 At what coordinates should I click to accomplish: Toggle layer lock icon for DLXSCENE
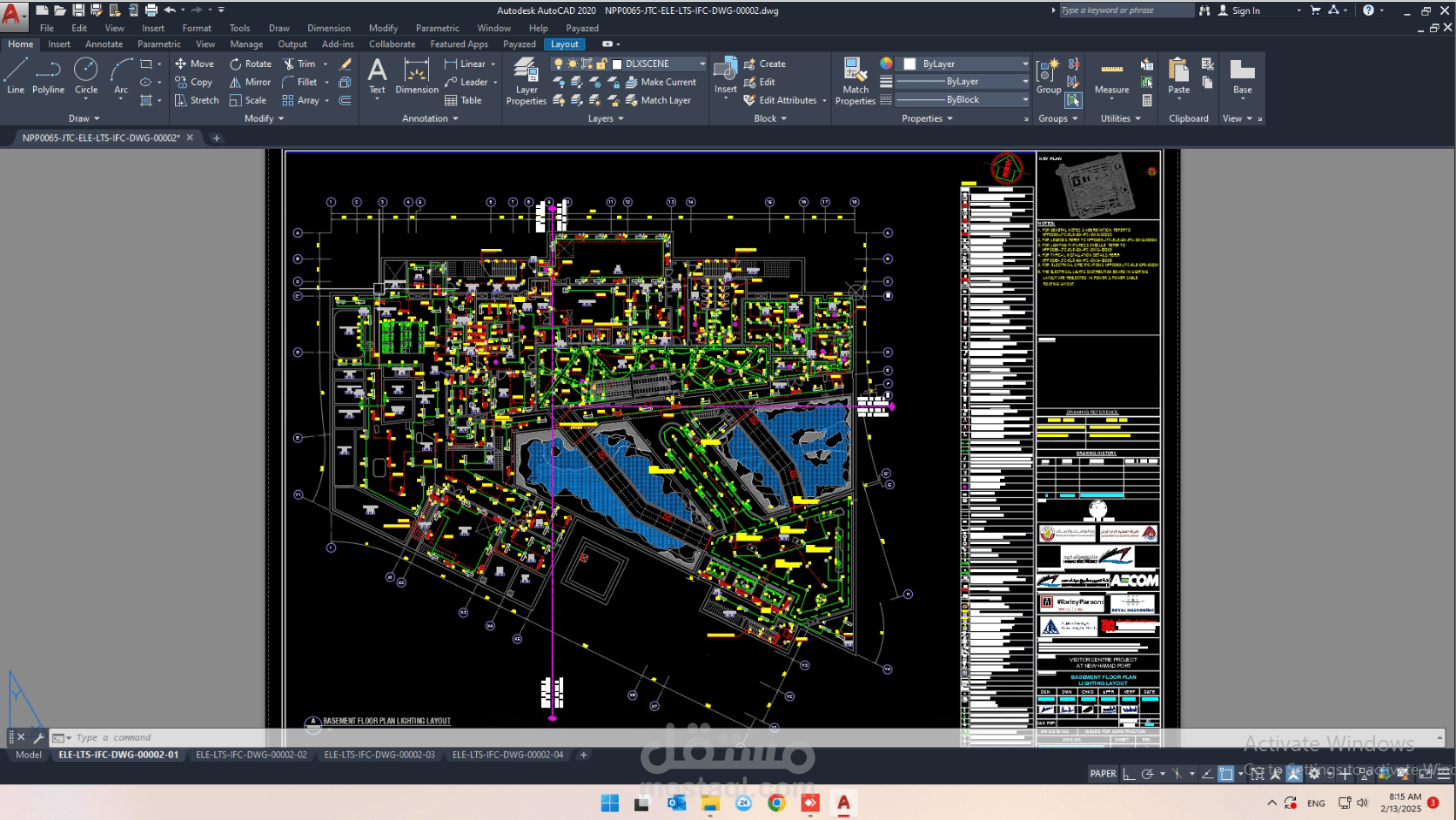601,64
